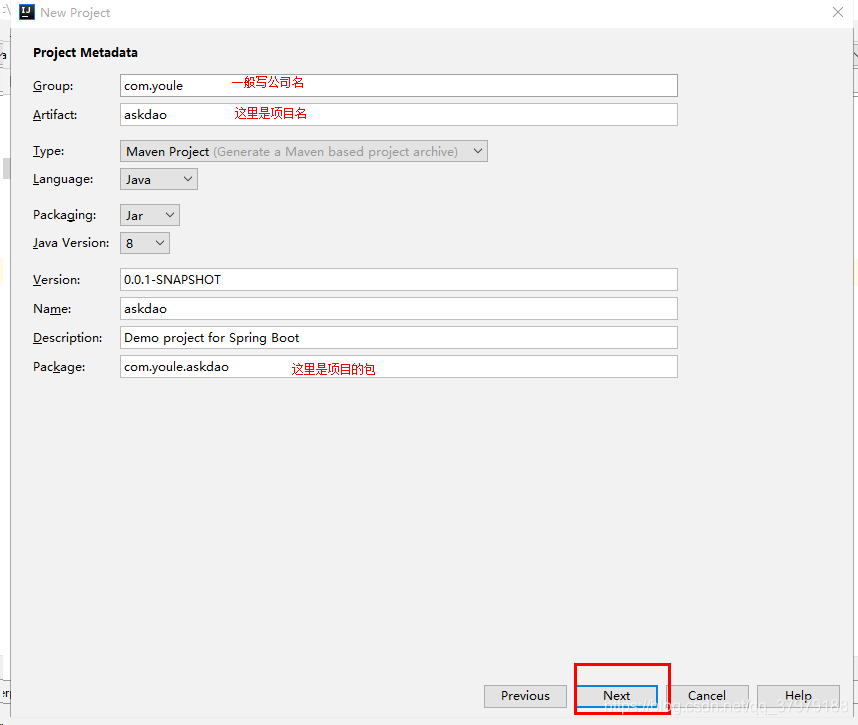Click the Packaging: label
This screenshot has height=725, width=858.
pos(65,215)
